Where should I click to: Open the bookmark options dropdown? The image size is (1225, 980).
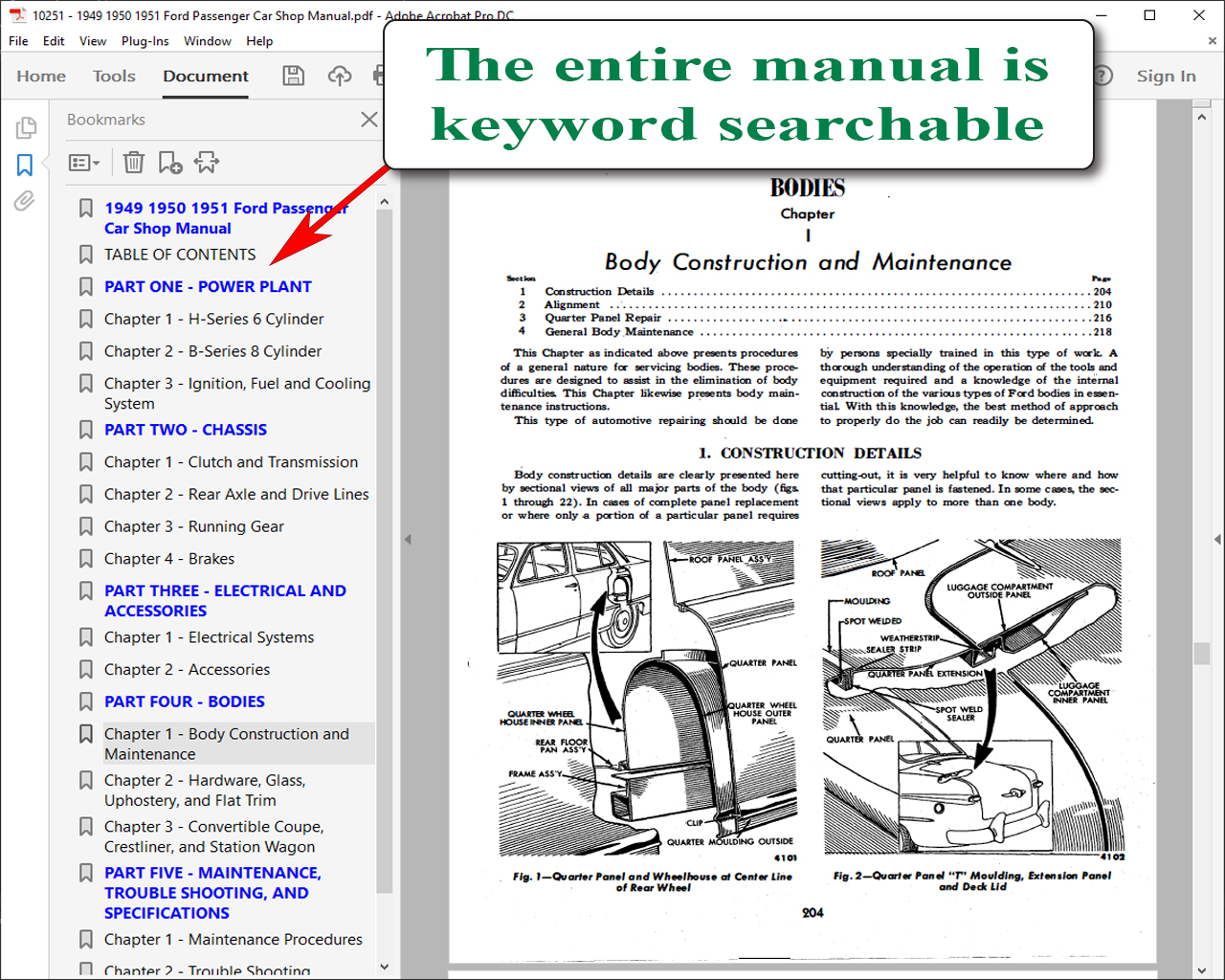click(84, 163)
